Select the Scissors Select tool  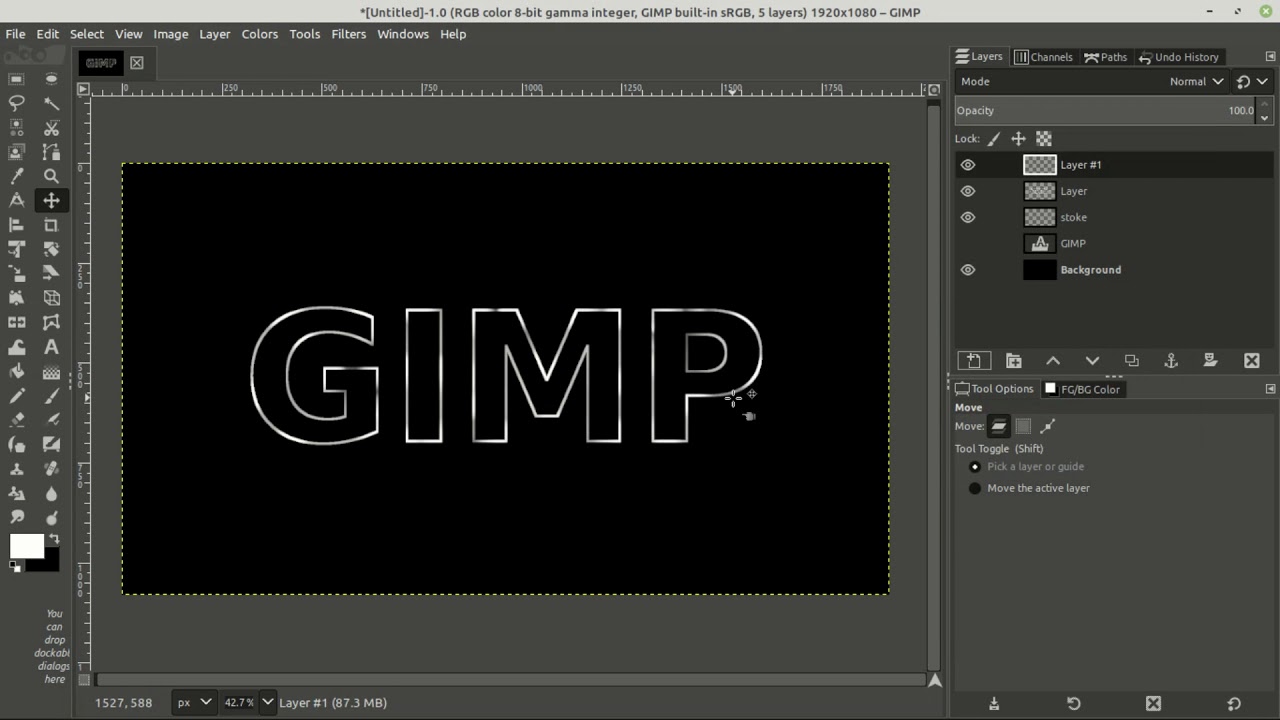[51, 127]
